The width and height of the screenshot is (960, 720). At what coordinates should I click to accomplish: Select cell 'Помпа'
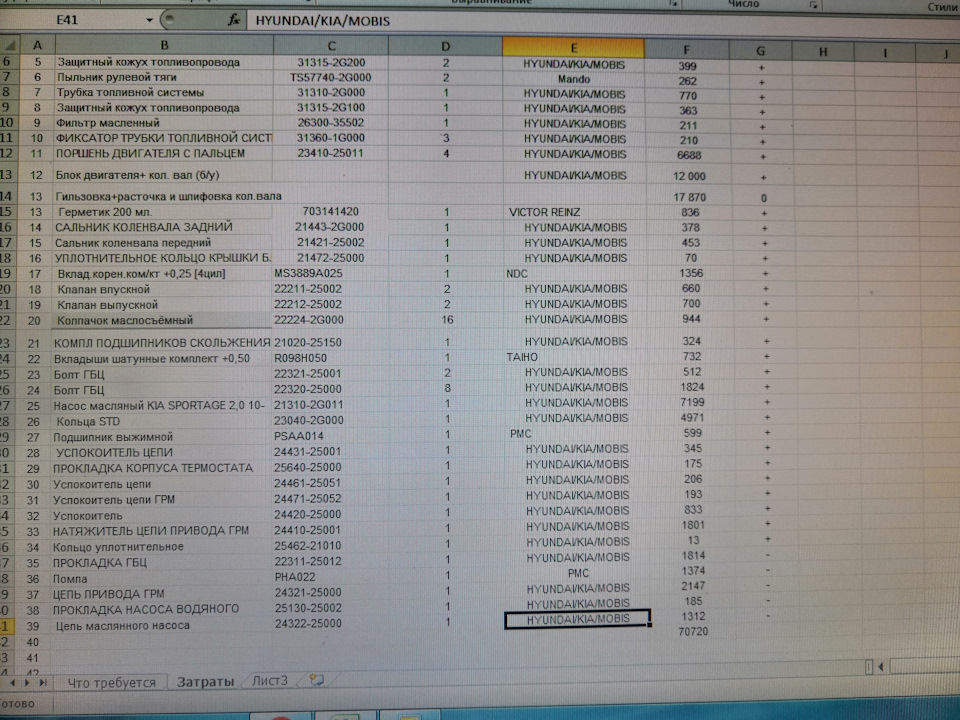[x=162, y=578]
